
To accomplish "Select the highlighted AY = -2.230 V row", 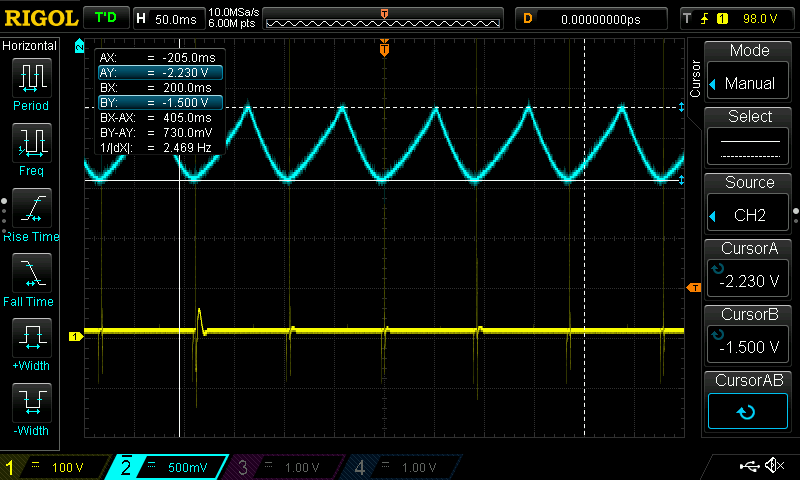I will click(160, 72).
